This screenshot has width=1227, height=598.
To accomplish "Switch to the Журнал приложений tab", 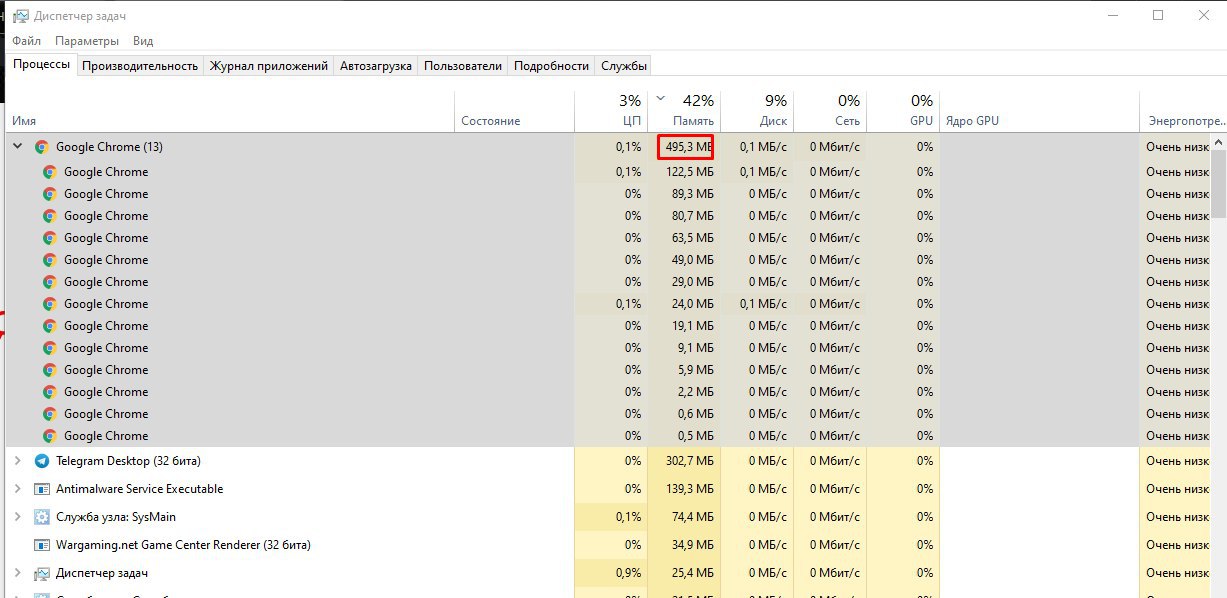I will tap(269, 66).
